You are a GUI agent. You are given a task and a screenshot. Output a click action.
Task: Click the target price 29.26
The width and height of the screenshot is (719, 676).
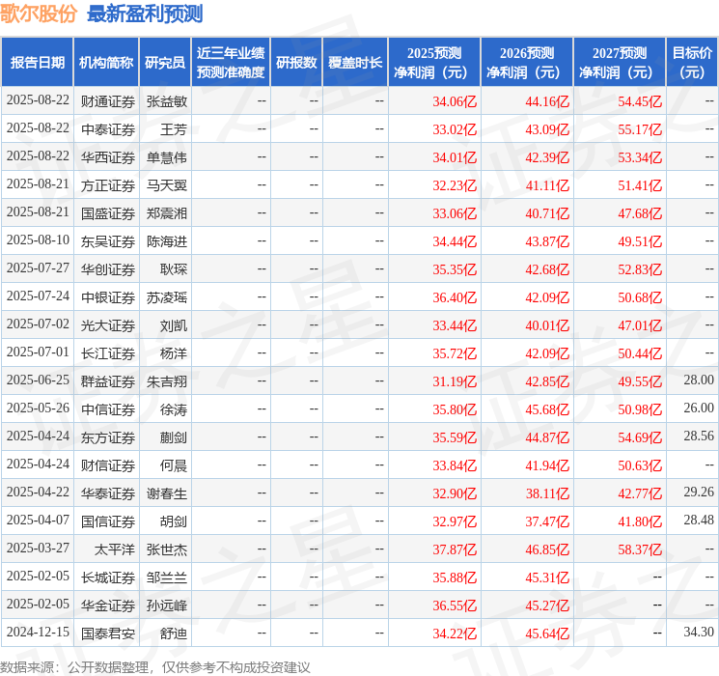pyautogui.click(x=698, y=492)
